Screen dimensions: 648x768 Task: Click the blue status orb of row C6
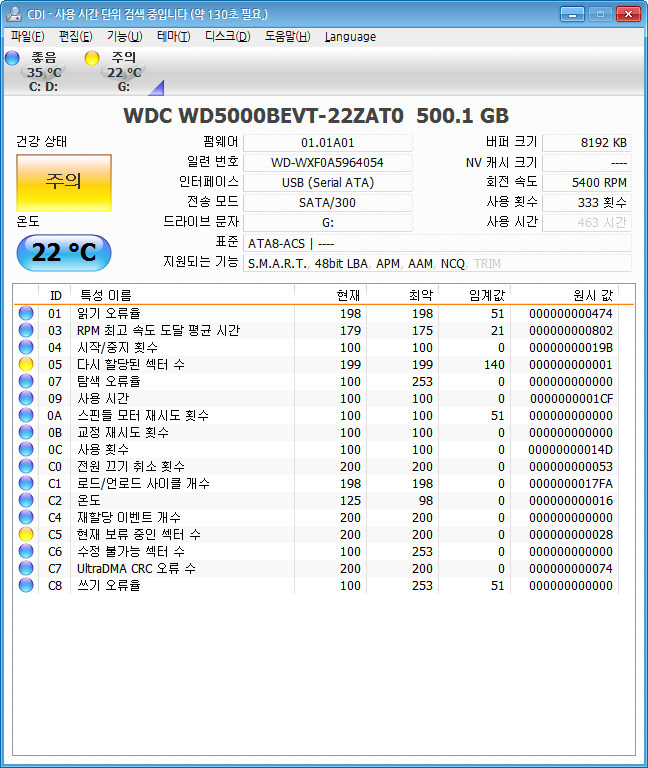point(26,552)
